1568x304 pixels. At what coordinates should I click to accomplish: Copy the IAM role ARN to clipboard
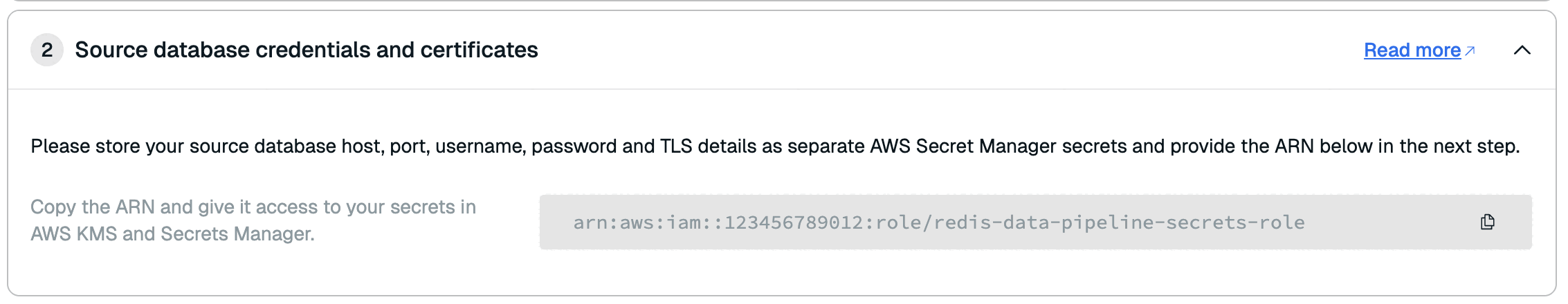click(1487, 222)
